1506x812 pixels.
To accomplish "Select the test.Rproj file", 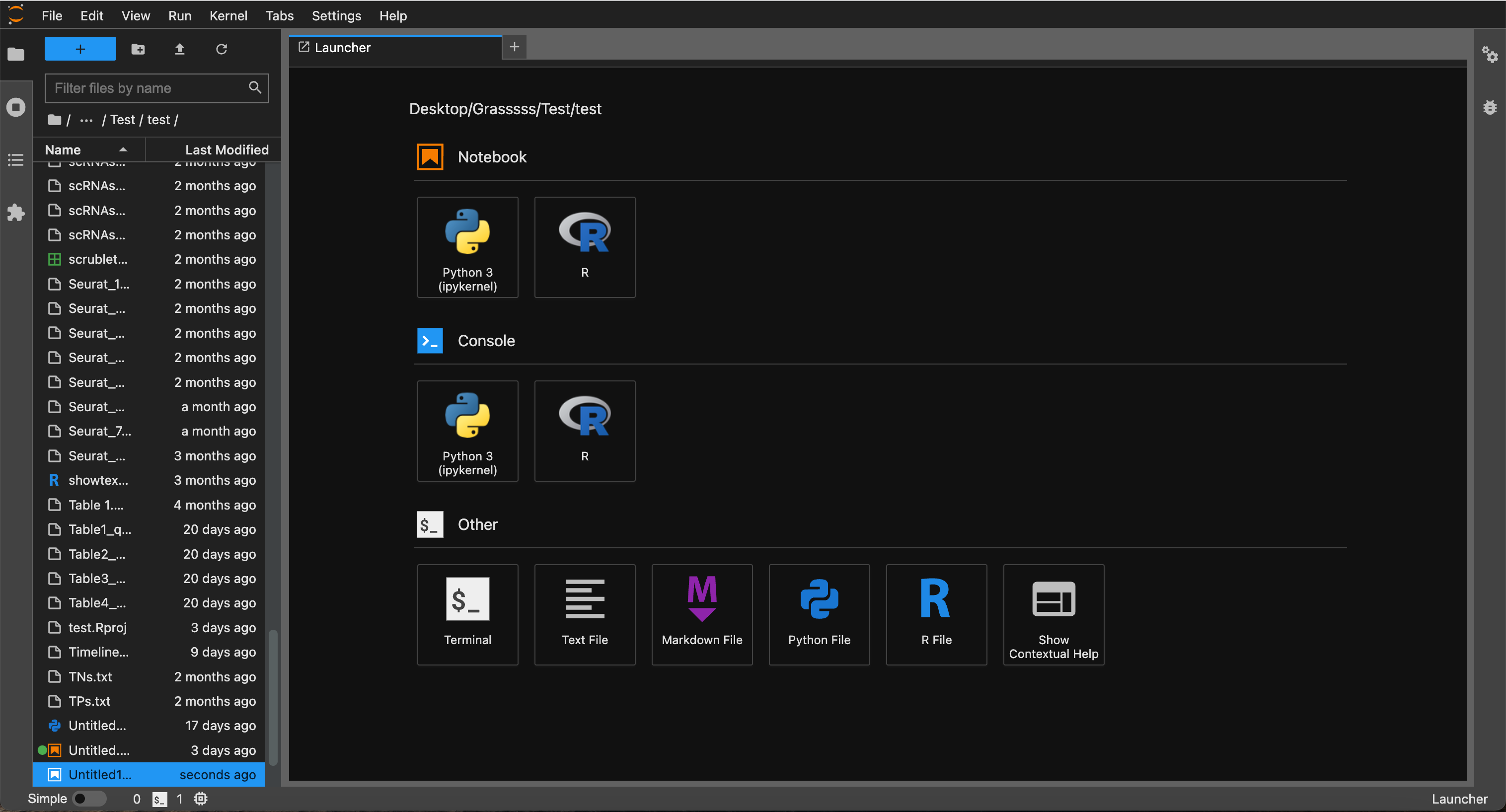I will (x=149, y=627).
